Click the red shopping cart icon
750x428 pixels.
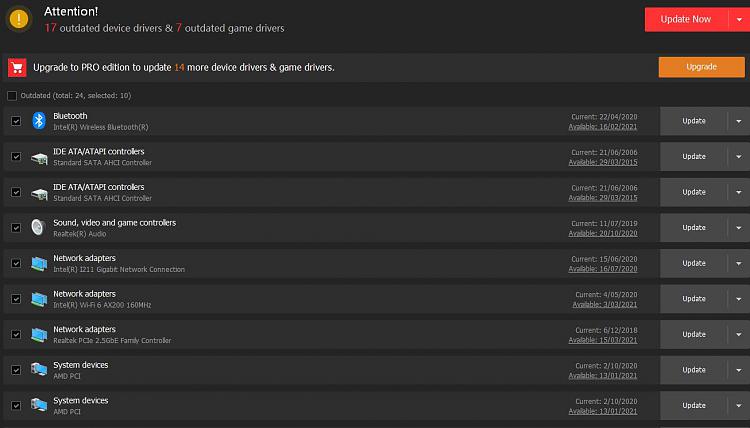pos(17,67)
